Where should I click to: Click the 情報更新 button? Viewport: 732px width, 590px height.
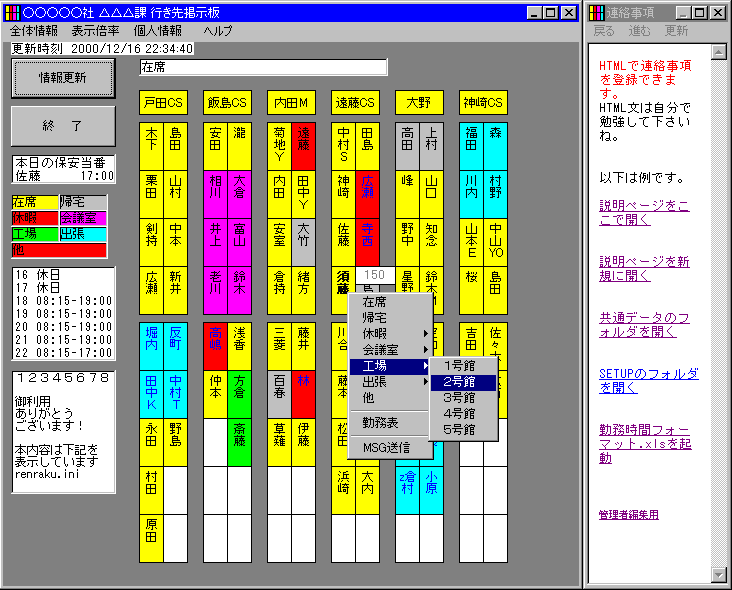click(63, 78)
